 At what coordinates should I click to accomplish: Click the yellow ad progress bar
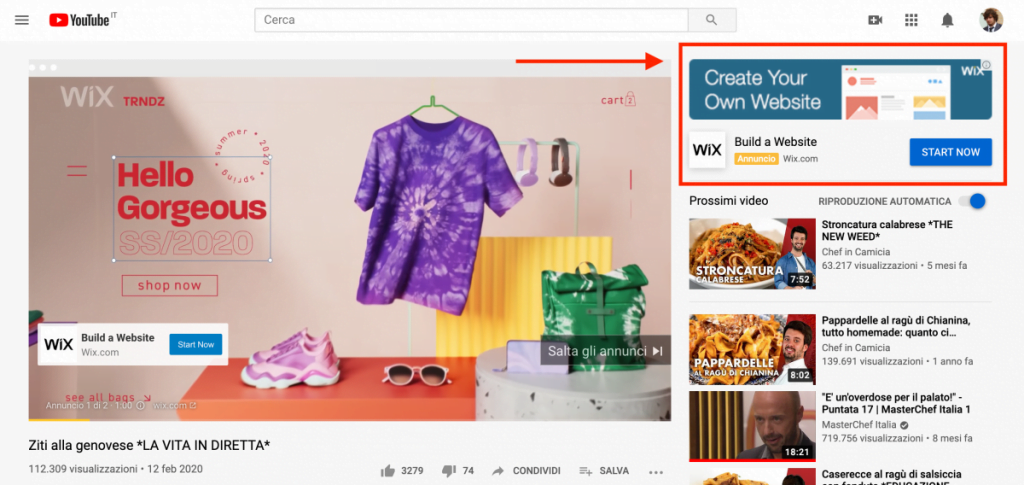coord(59,419)
